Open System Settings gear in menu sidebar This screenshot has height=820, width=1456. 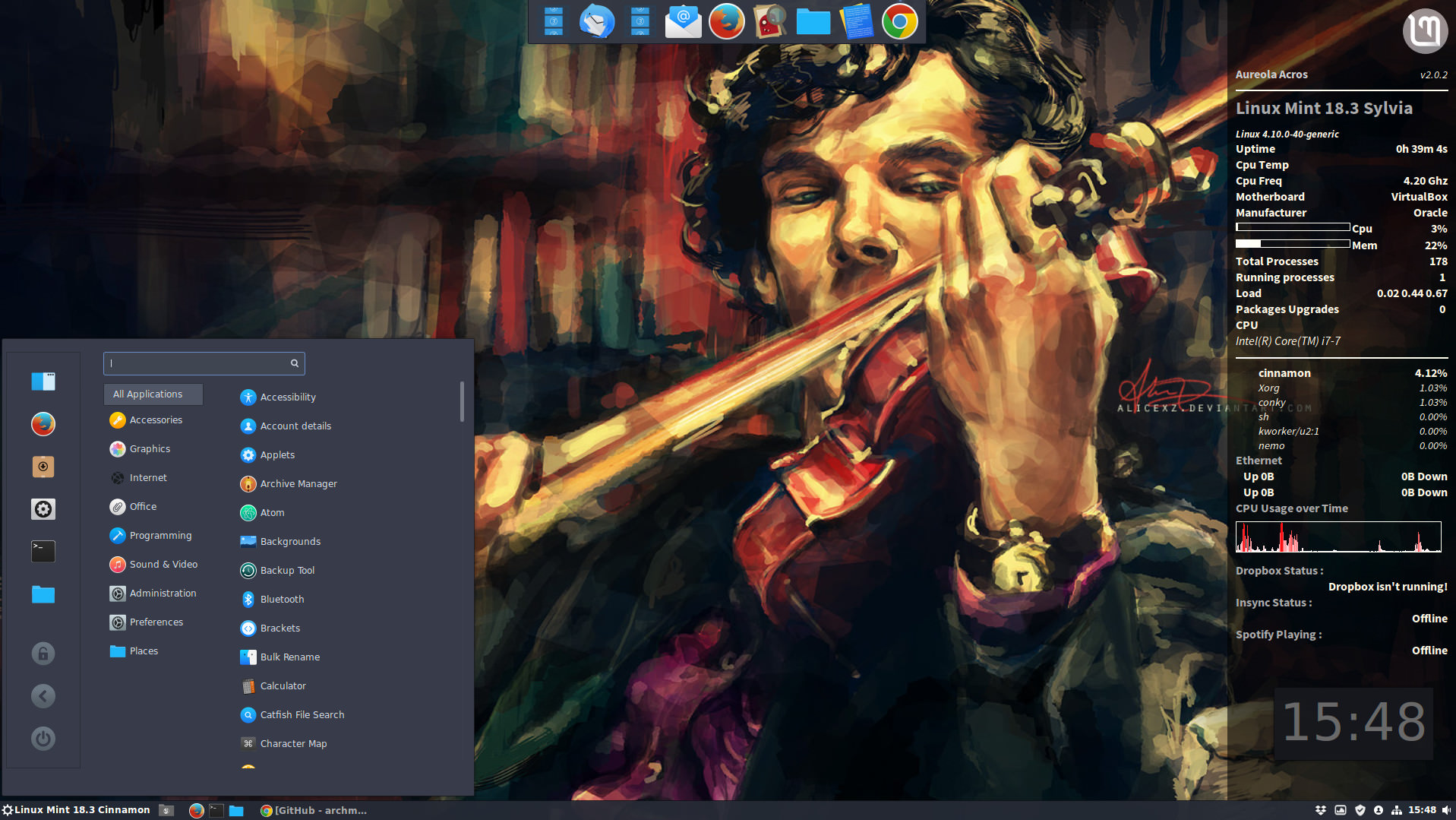point(43,509)
